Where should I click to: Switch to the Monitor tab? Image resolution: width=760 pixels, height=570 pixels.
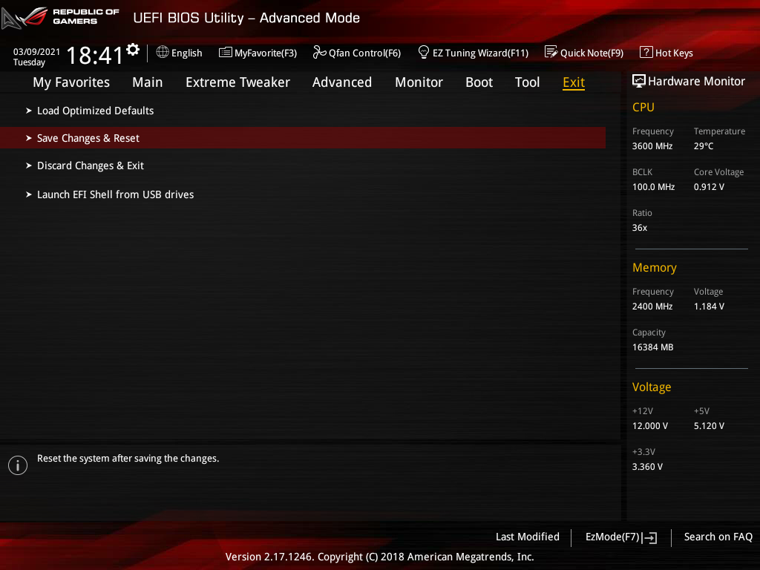tap(419, 82)
